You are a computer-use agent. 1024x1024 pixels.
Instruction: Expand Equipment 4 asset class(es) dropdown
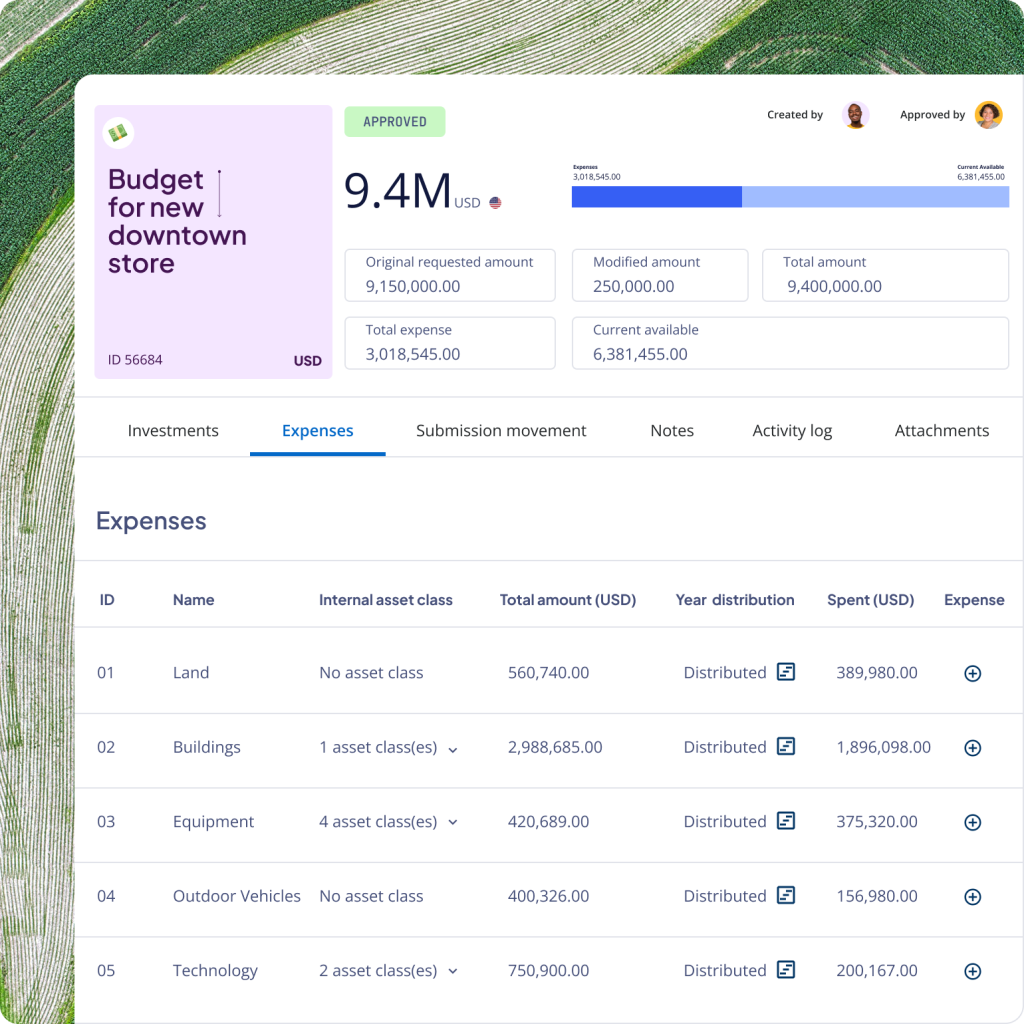[x=453, y=823]
